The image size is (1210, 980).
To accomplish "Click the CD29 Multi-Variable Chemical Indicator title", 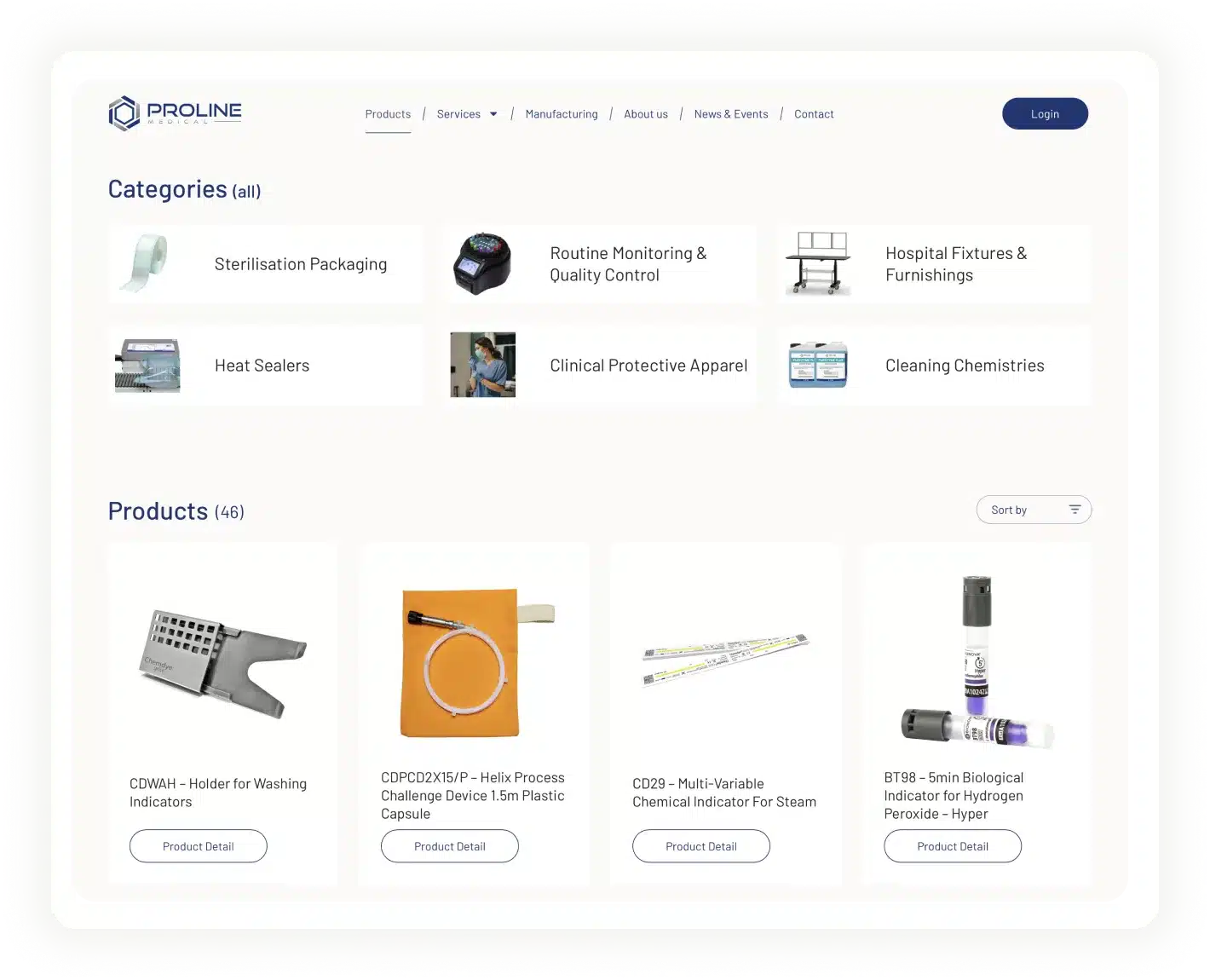I will click(724, 793).
